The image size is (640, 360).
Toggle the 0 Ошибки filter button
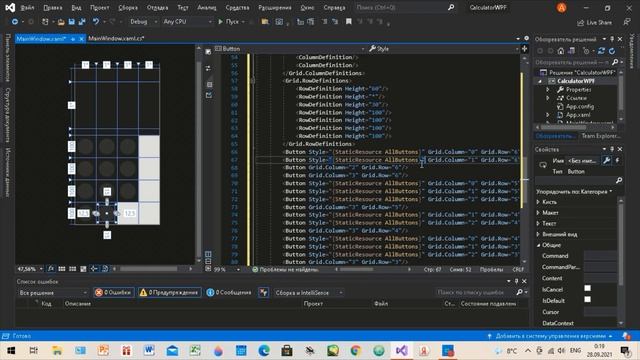[113, 293]
